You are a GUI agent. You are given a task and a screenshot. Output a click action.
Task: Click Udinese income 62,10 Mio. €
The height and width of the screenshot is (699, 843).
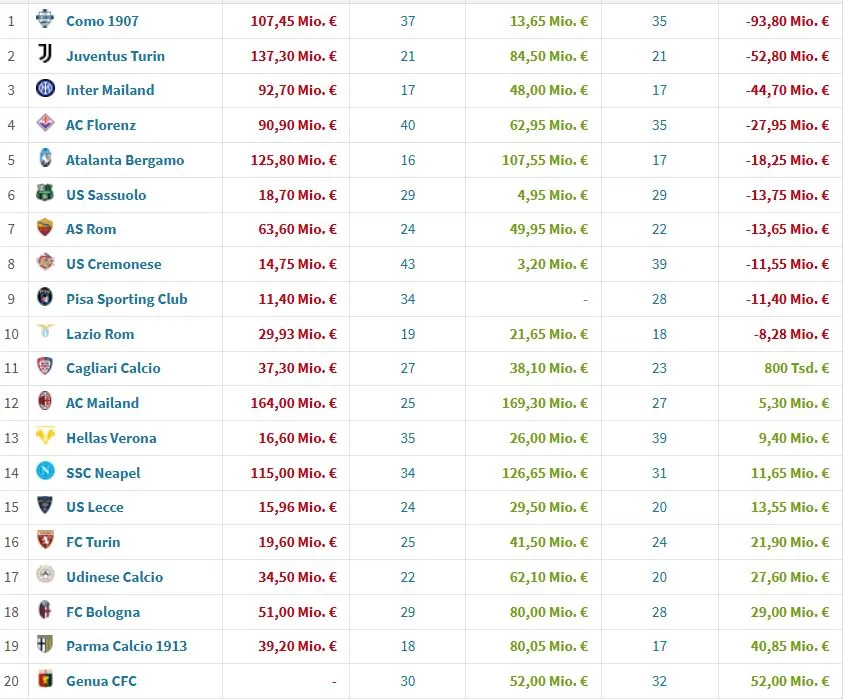548,577
